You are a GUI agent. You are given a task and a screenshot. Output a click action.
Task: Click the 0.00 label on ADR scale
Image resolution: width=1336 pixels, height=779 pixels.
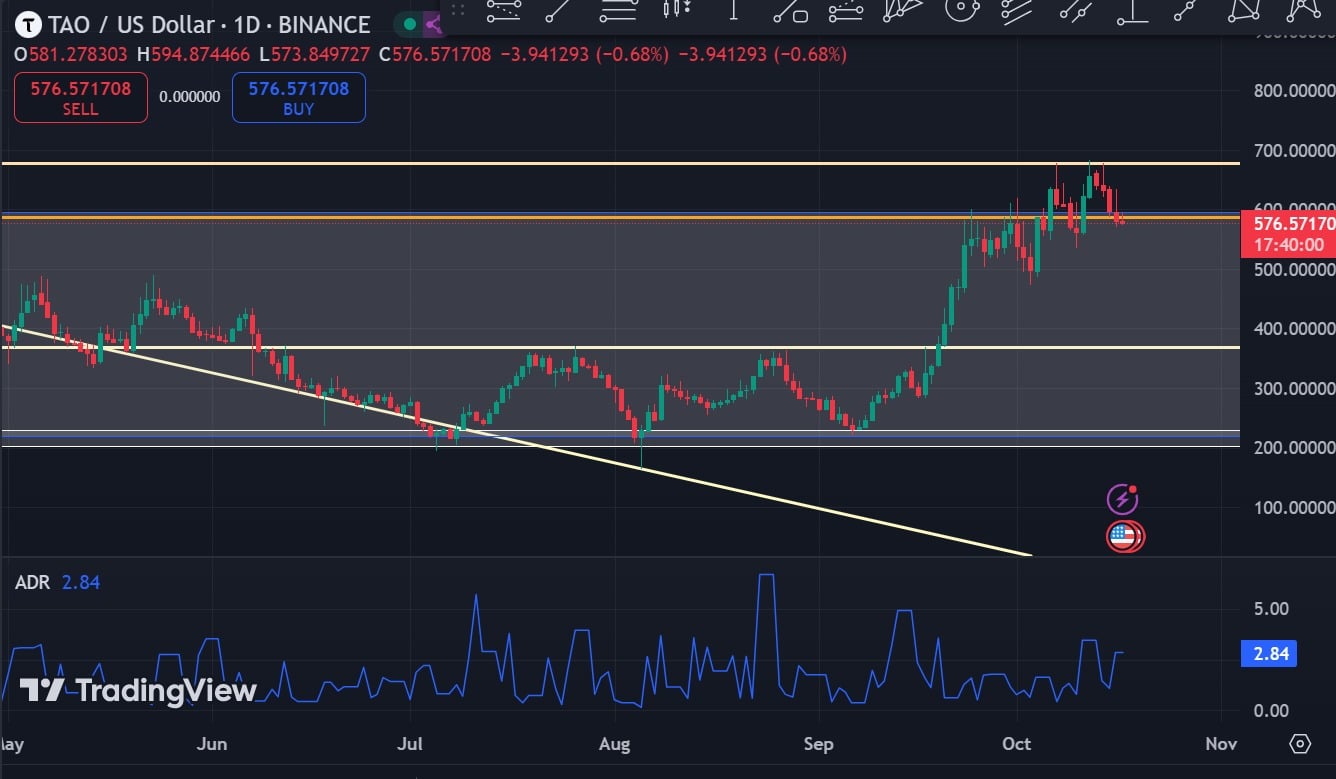point(1271,711)
